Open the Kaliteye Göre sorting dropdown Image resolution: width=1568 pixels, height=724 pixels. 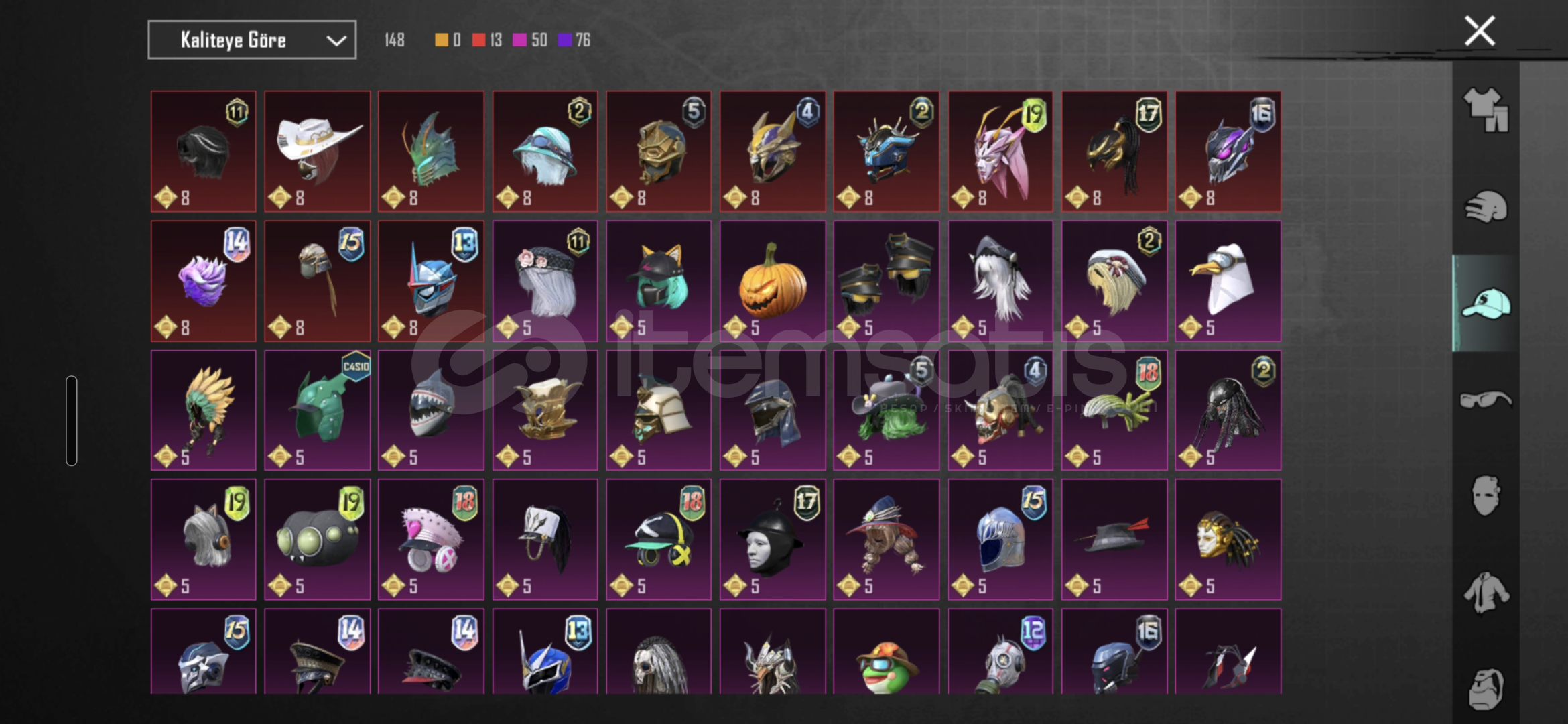pyautogui.click(x=252, y=40)
